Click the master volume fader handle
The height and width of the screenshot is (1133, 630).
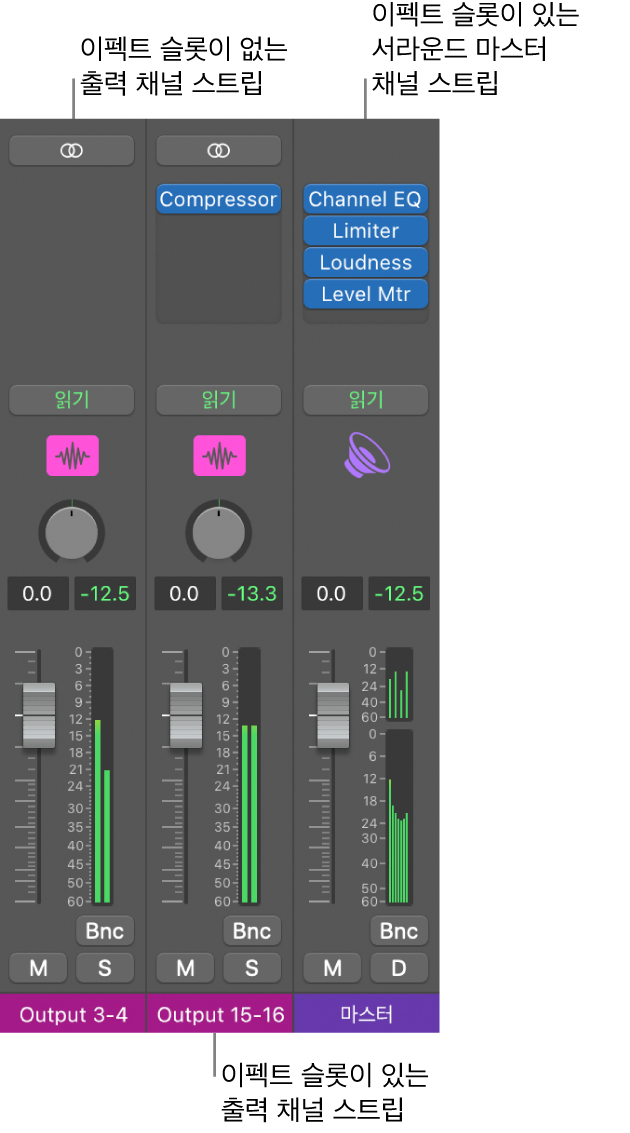pos(333,715)
